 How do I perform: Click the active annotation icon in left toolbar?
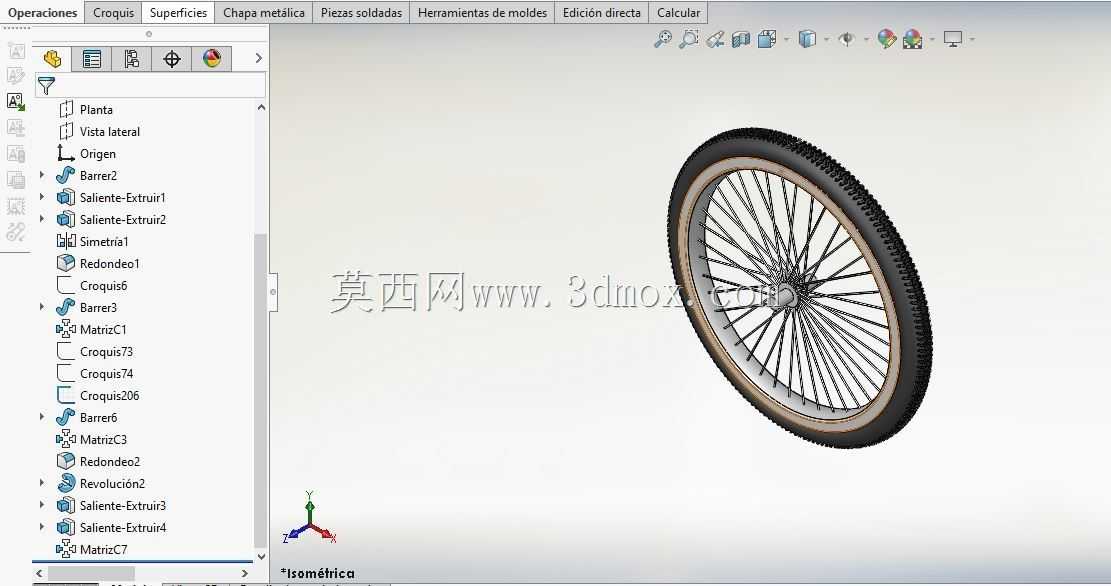pos(16,102)
